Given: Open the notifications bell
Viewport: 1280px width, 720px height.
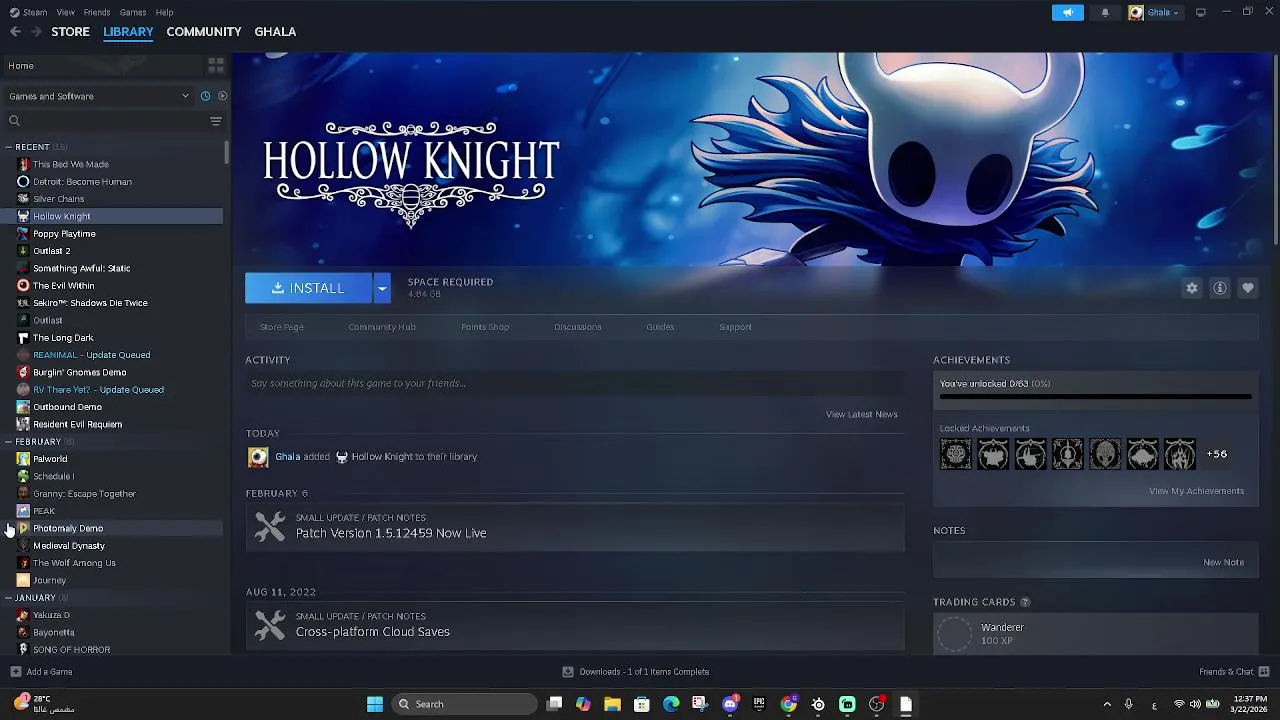Looking at the screenshot, I should (x=1105, y=13).
